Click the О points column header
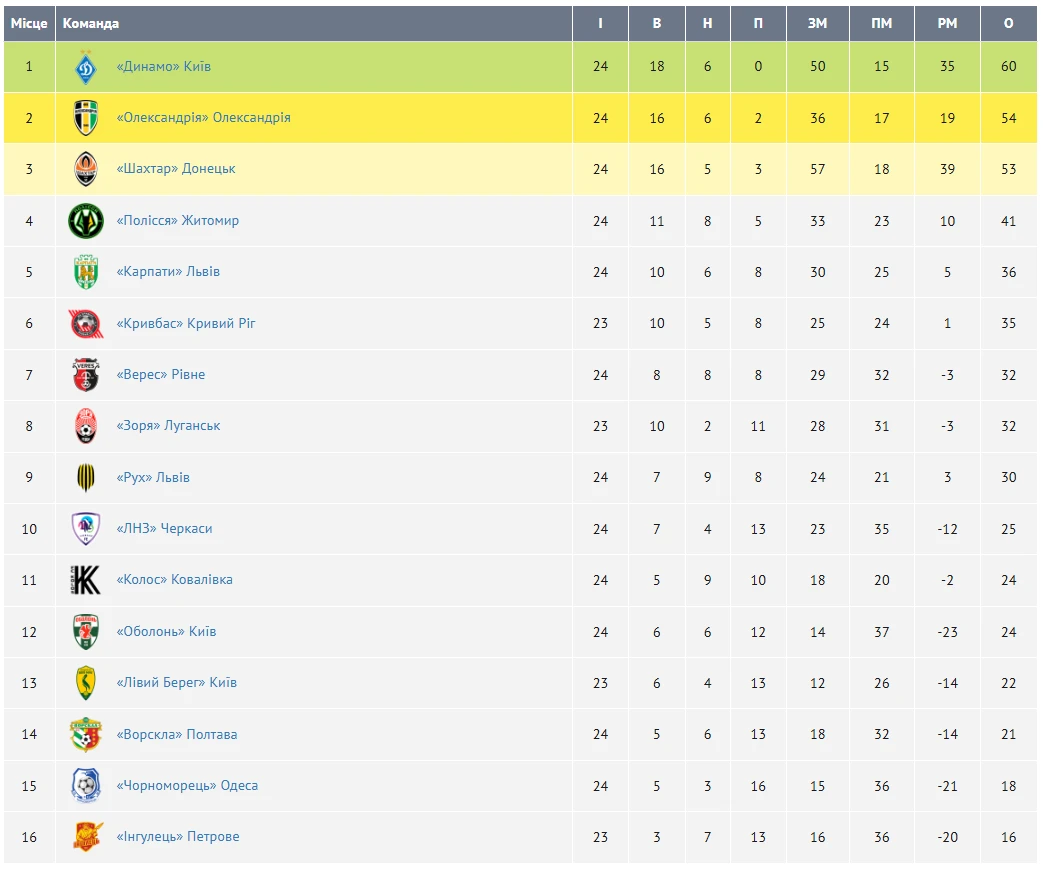 [x=1008, y=23]
